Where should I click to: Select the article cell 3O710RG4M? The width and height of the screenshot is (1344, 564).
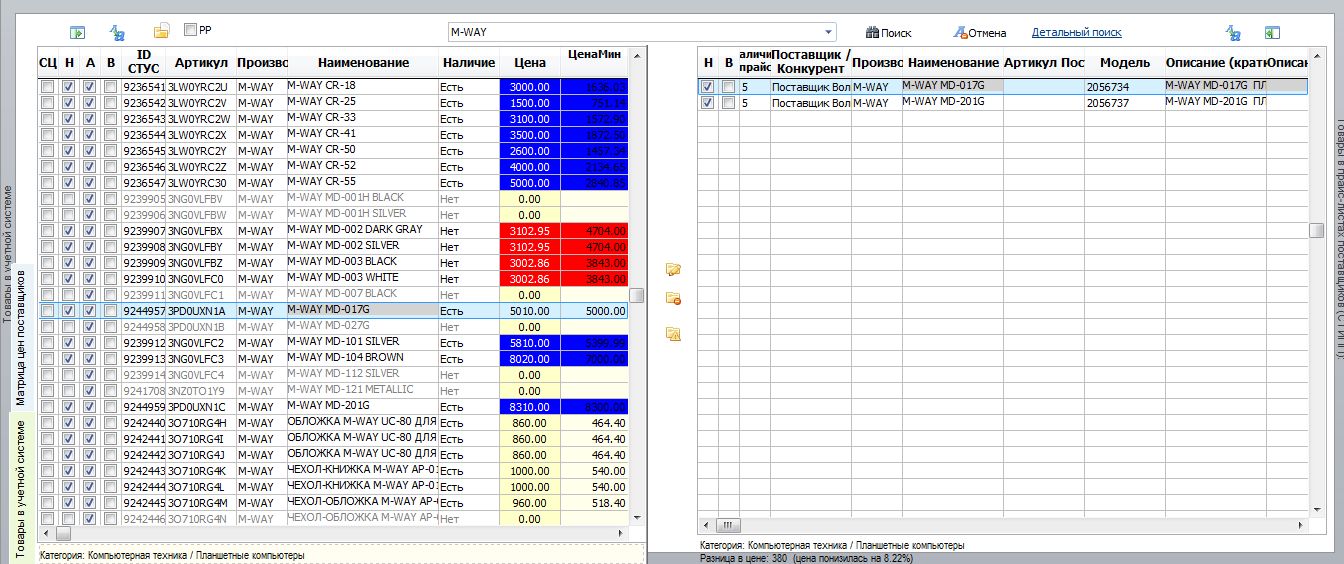[x=201, y=503]
